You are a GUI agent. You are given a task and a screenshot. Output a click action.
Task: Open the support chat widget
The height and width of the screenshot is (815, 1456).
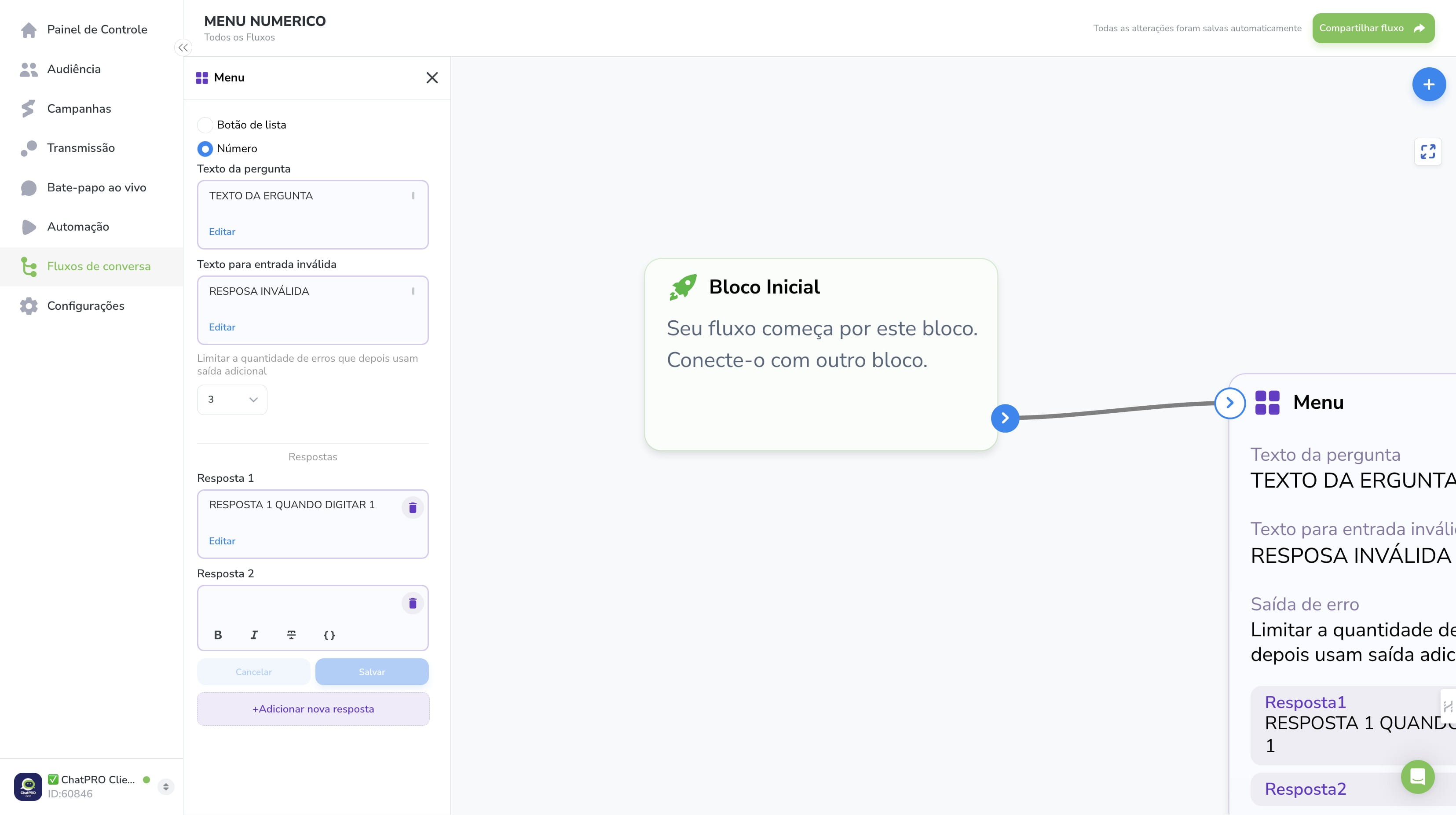click(1417, 777)
